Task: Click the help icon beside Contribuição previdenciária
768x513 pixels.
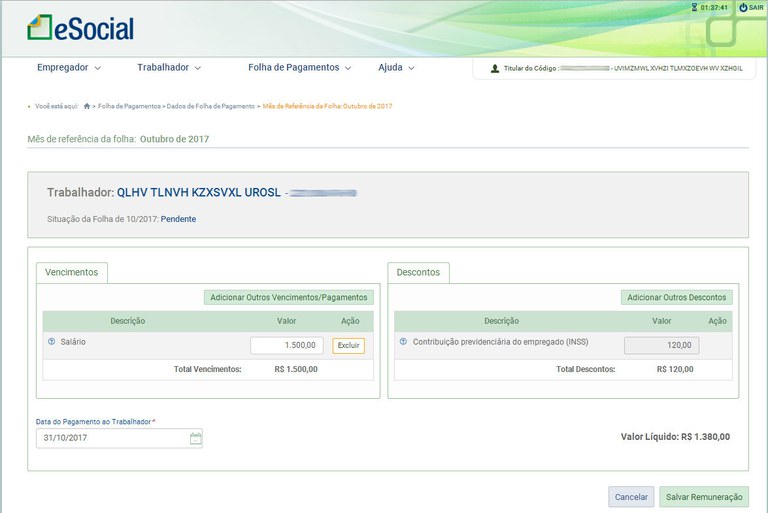Action: (x=403, y=342)
